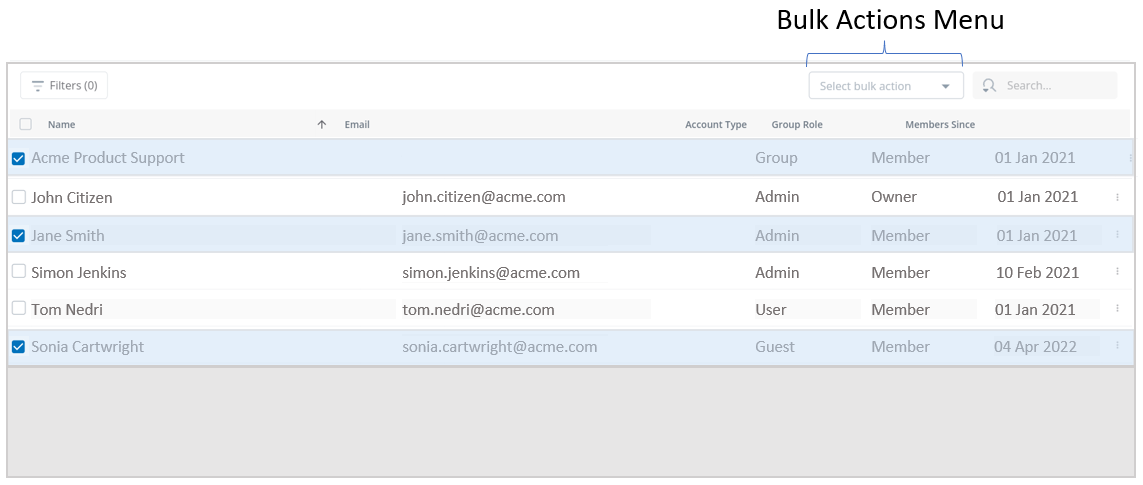Image resolution: width=1143 pixels, height=485 pixels.
Task: Open row menu for Acme Product Support
Action: pos(1130,158)
